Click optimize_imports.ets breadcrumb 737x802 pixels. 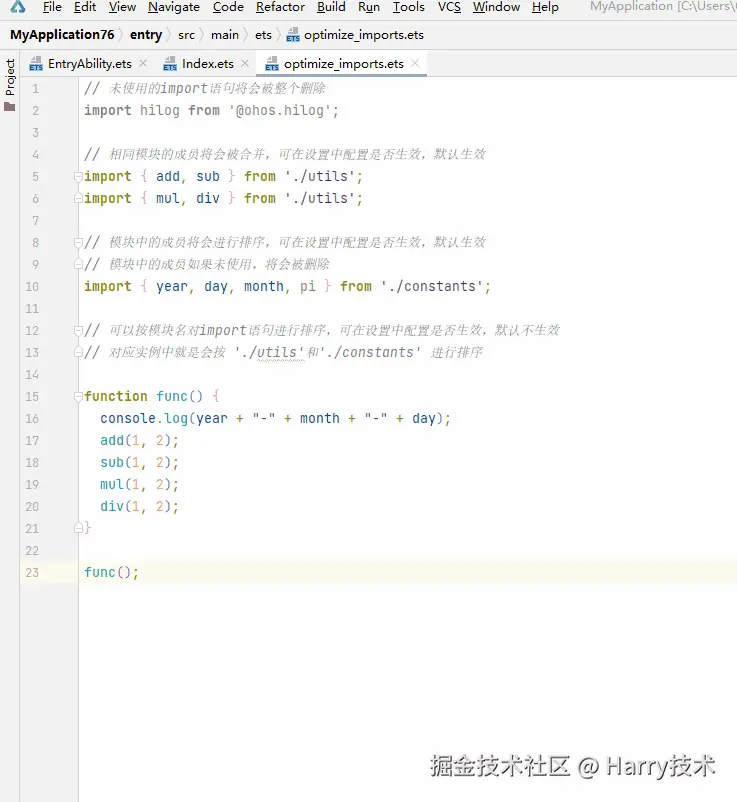364,35
